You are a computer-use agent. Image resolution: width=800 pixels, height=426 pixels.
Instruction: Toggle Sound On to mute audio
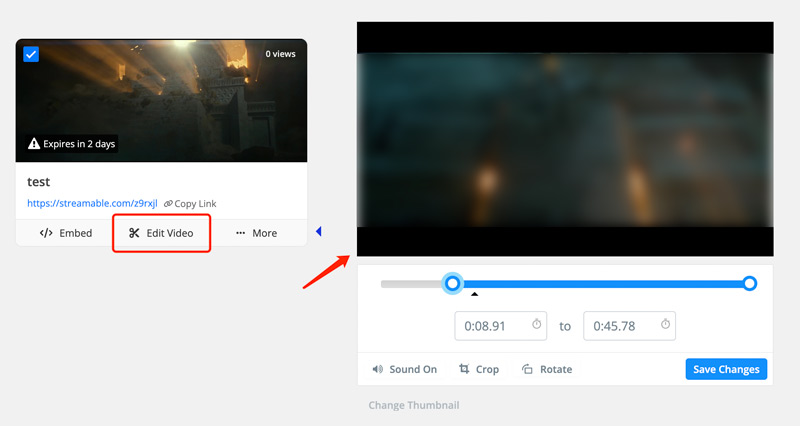[405, 369]
